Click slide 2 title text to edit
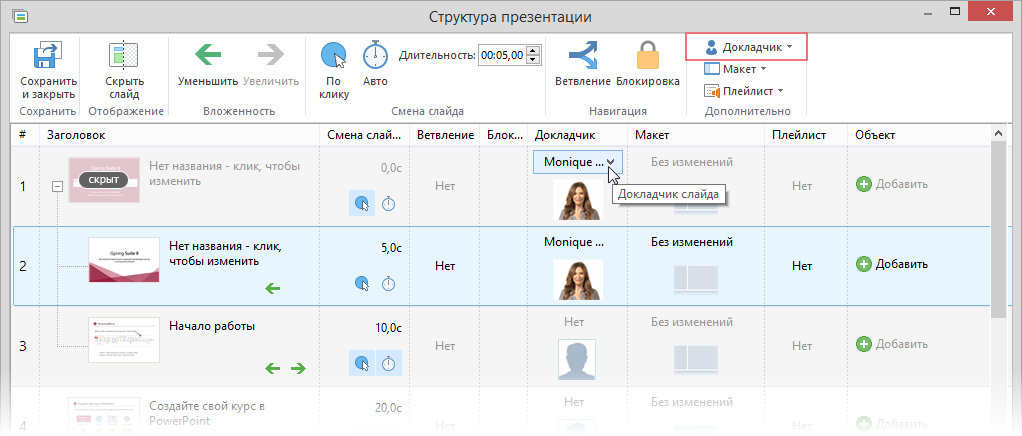 [225, 254]
